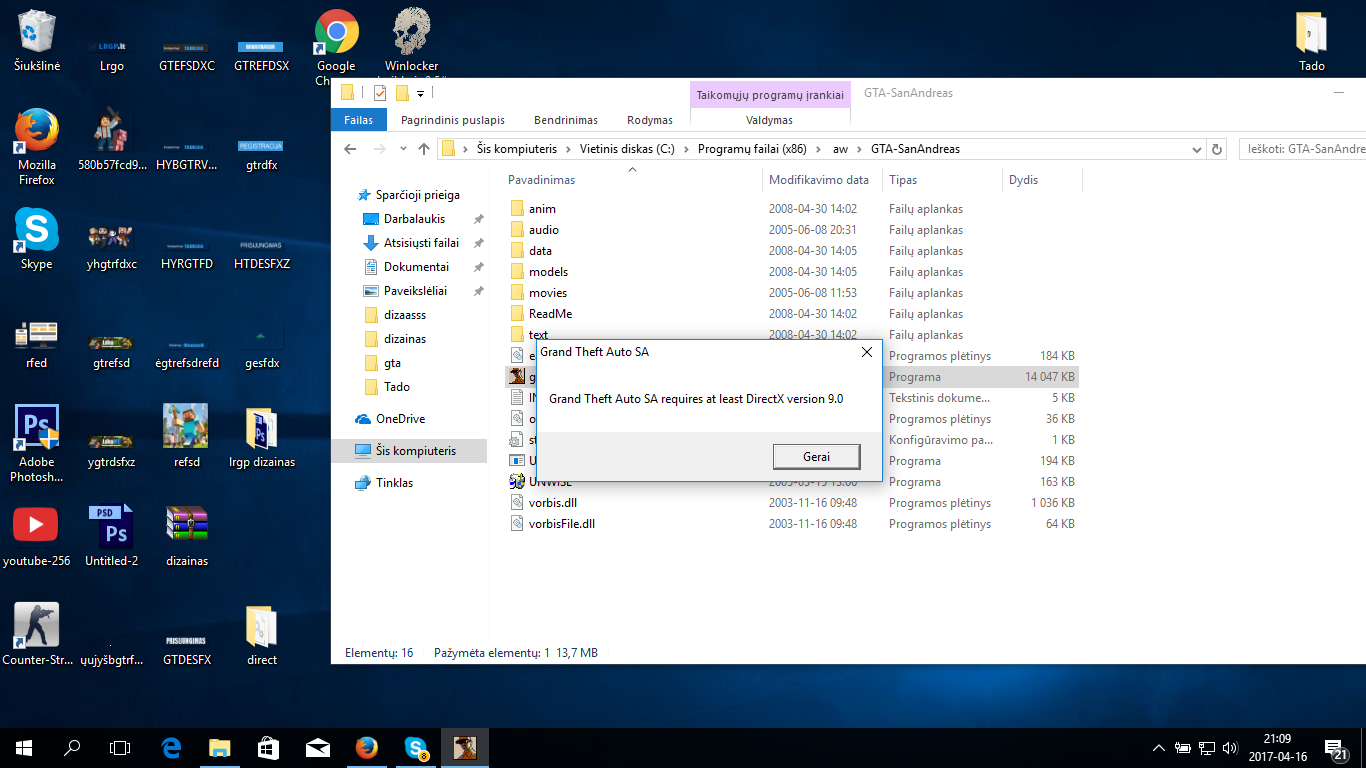Select Dokumentai in navigation pane

416,267
